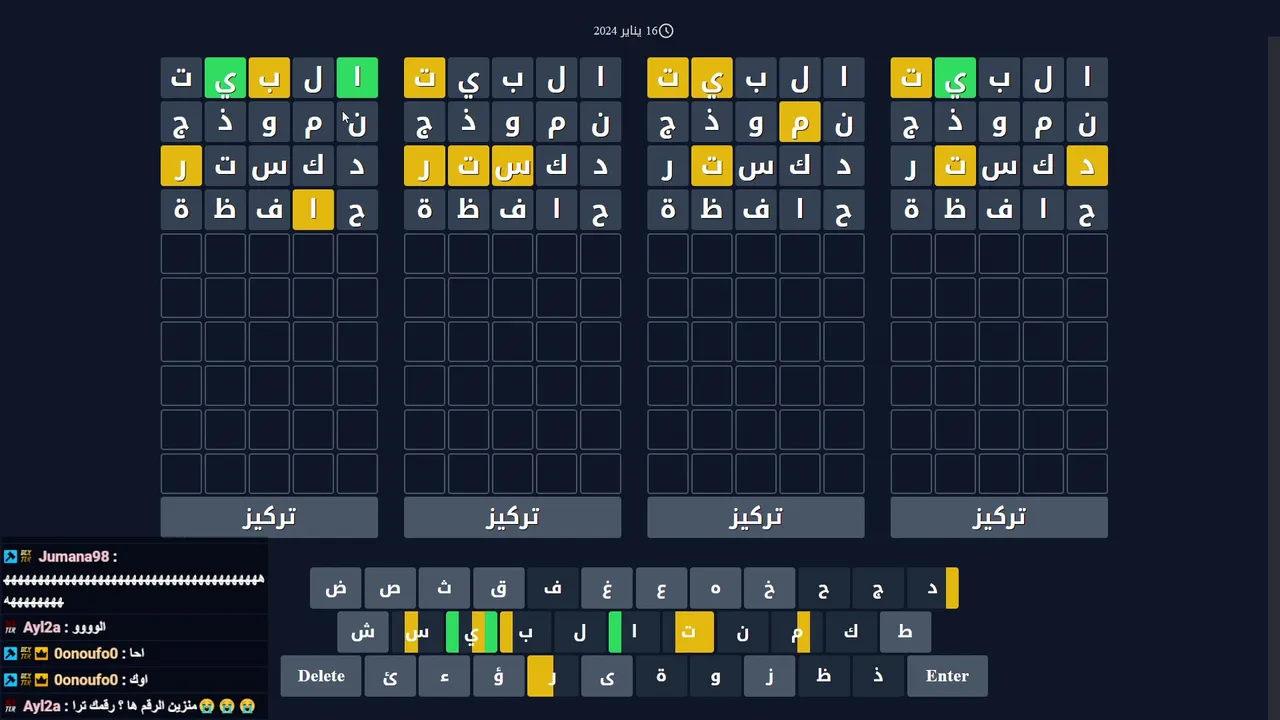Click the clock icon beside the date
Screen dimensions: 1280x720
point(666,31)
